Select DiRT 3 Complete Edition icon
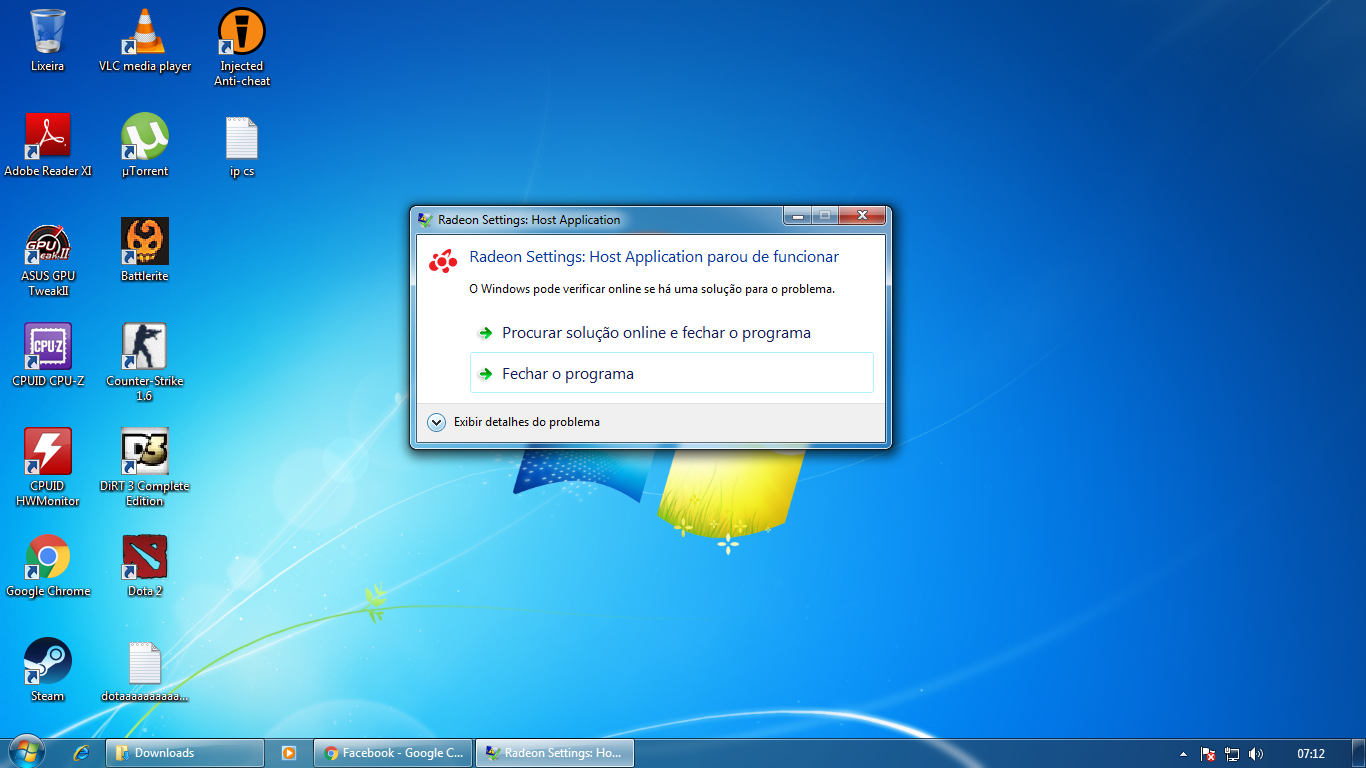 [x=145, y=467]
